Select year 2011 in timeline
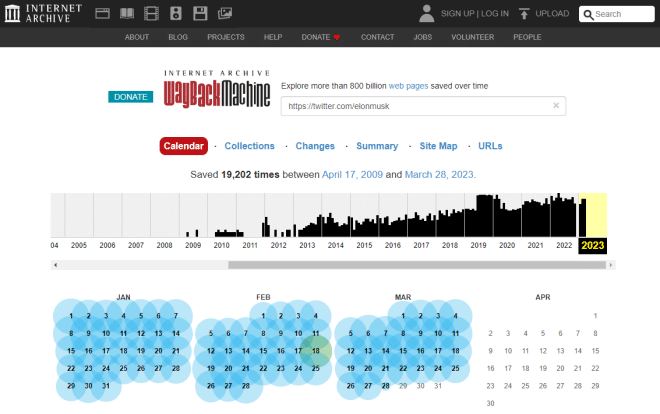660x414 pixels. [x=250, y=245]
